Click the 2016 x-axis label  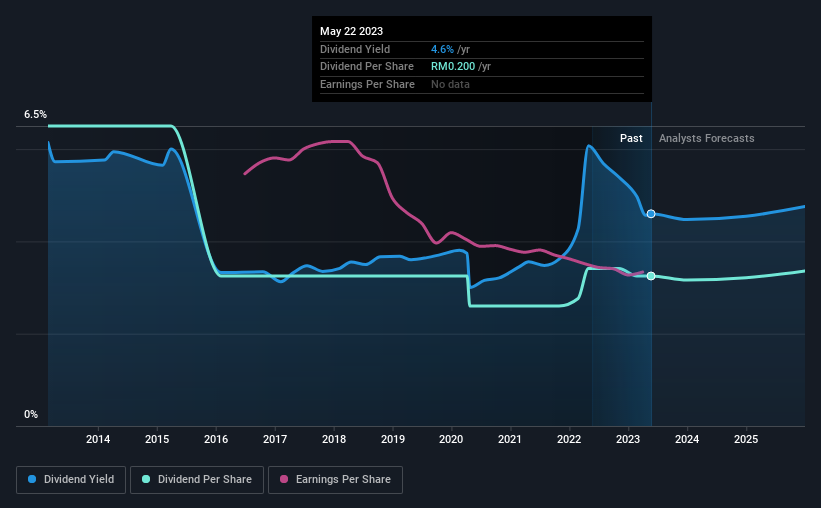pyautogui.click(x=216, y=439)
